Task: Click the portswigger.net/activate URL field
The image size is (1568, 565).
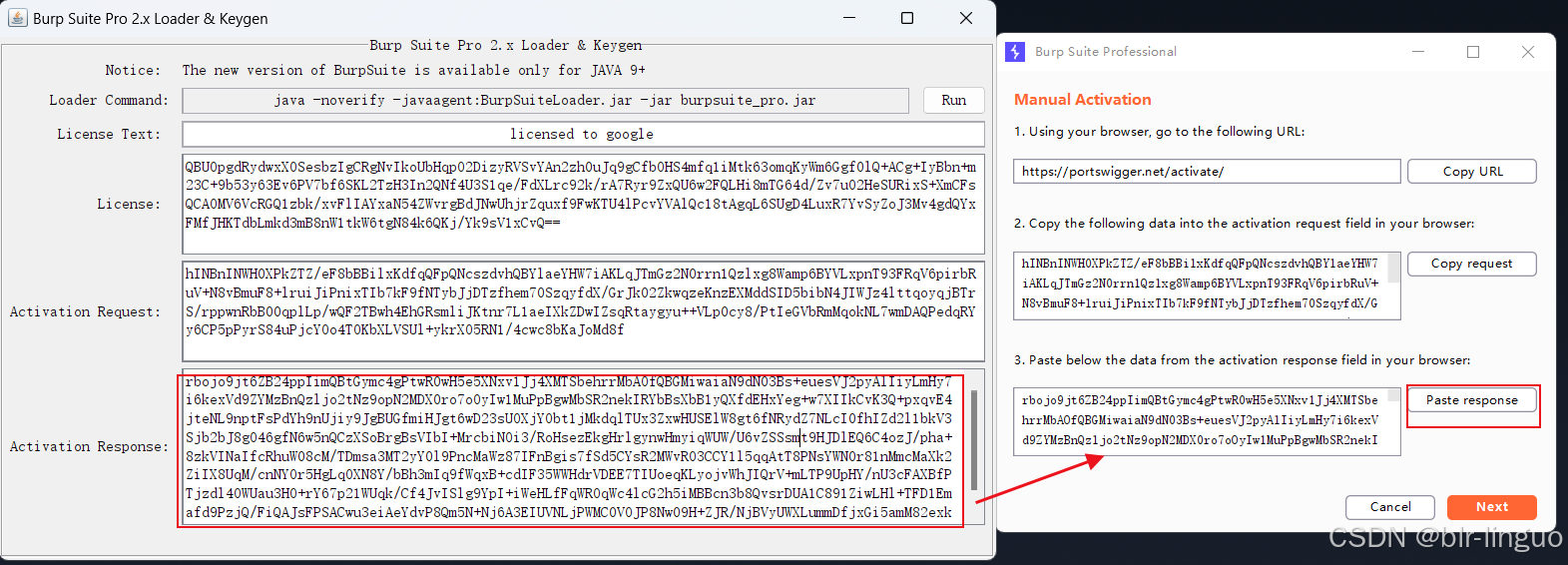Action: 1207,172
